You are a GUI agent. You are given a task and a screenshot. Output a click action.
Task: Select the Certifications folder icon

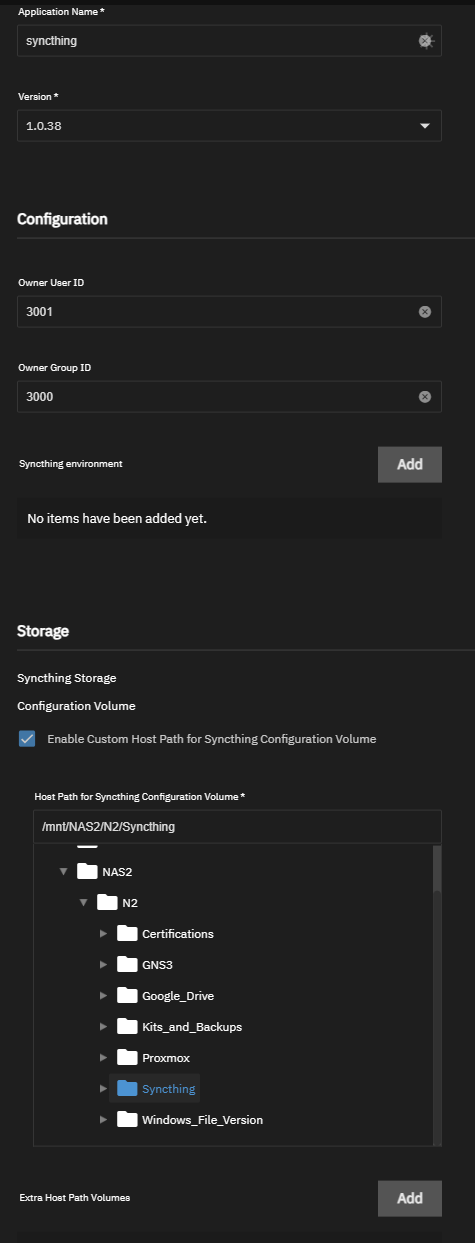pos(126,934)
